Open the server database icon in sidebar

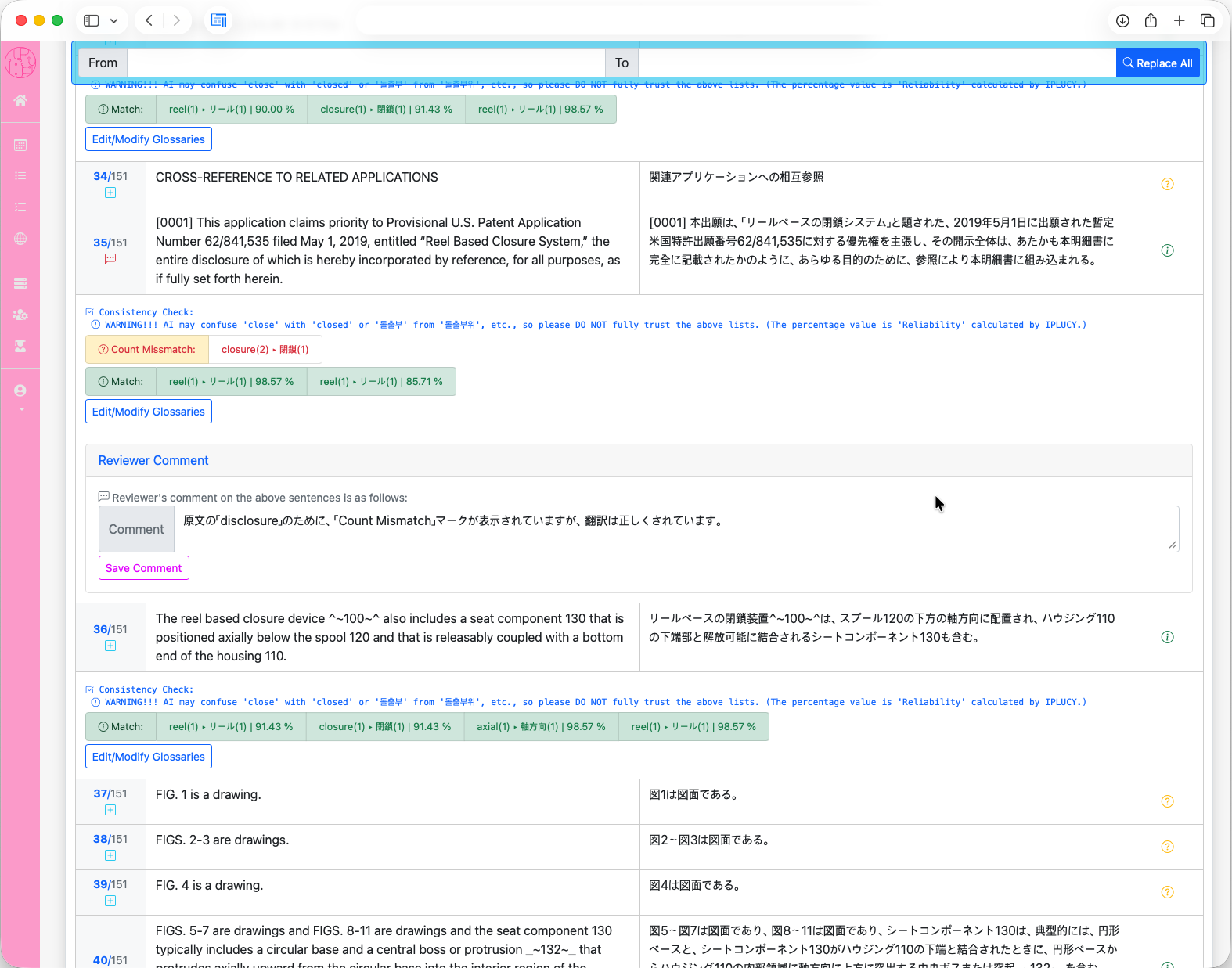[20, 283]
